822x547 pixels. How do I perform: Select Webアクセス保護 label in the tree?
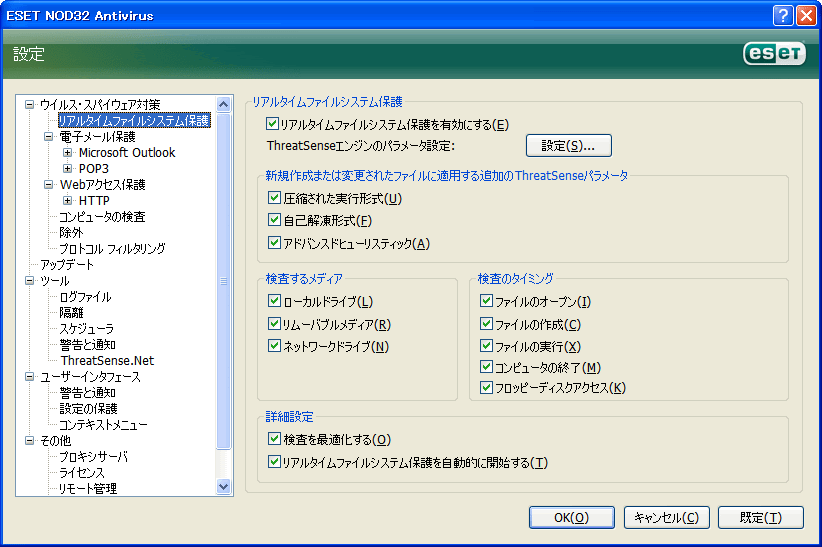point(103,185)
